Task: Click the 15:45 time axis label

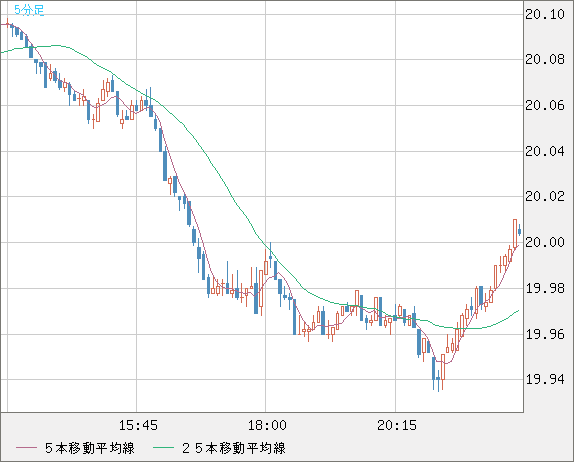Action: 138,425
